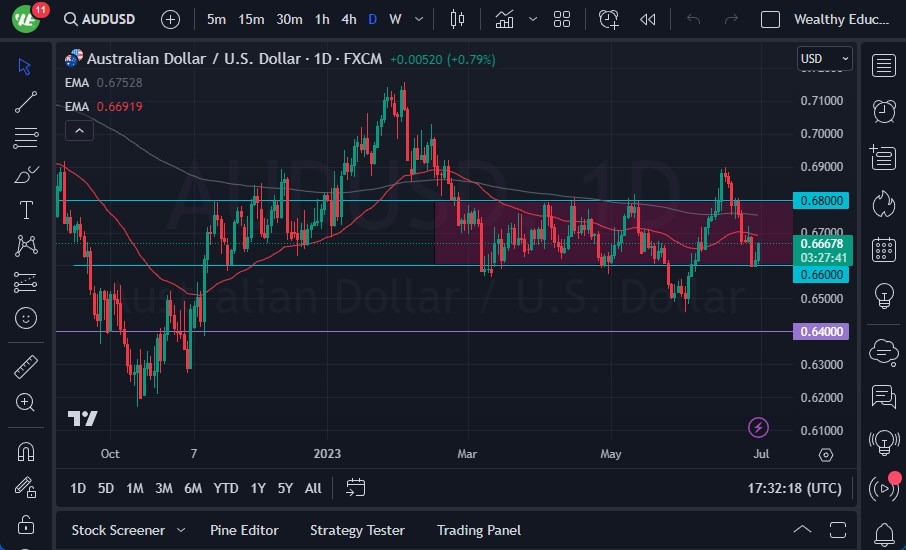Toggle Magnet mode in left toolbar
This screenshot has width=906, height=550.
click(26, 451)
